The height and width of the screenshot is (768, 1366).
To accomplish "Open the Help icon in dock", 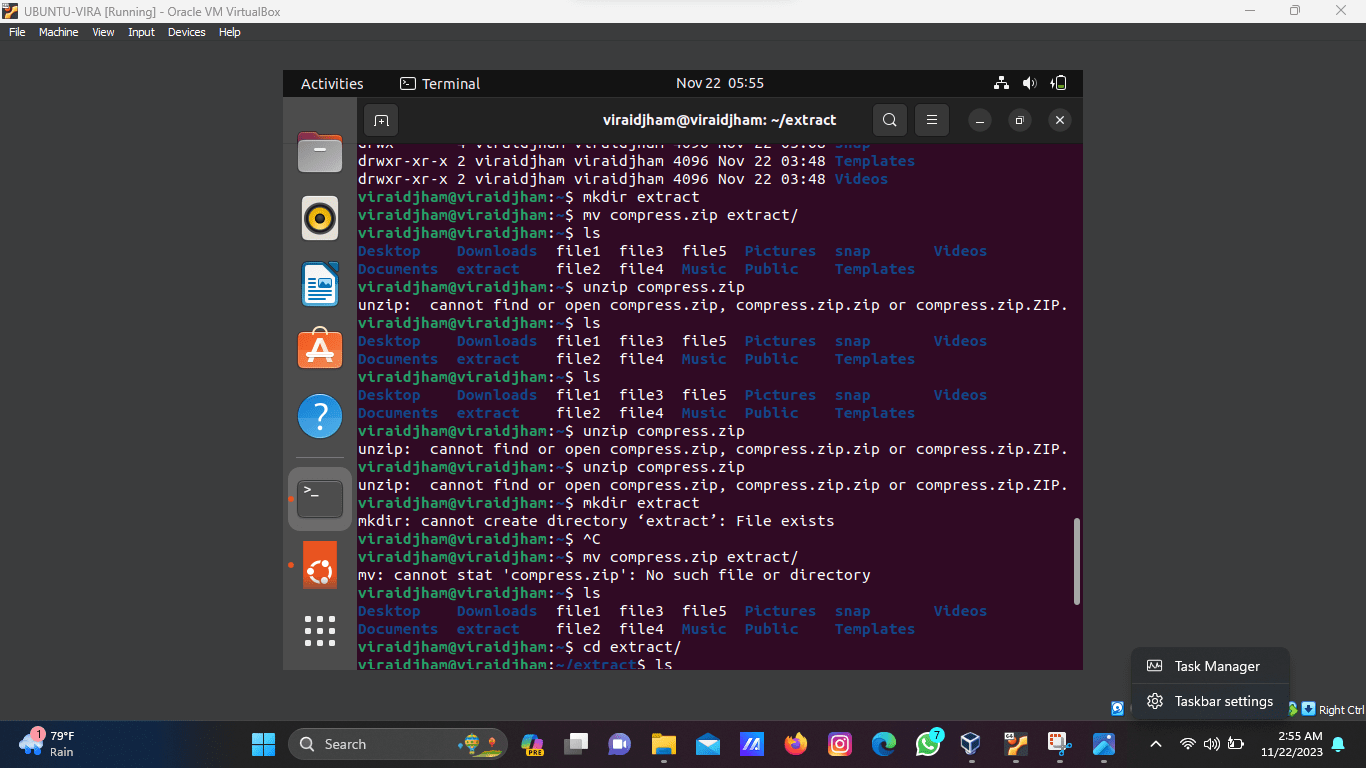I will 320,416.
